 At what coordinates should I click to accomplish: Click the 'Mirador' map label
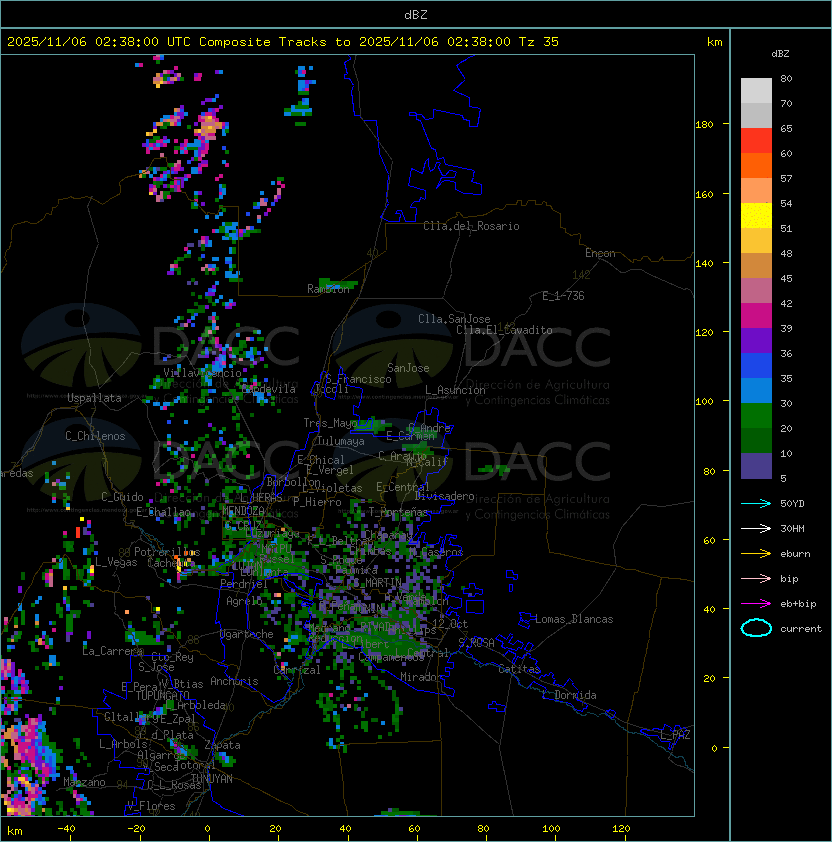(421, 677)
